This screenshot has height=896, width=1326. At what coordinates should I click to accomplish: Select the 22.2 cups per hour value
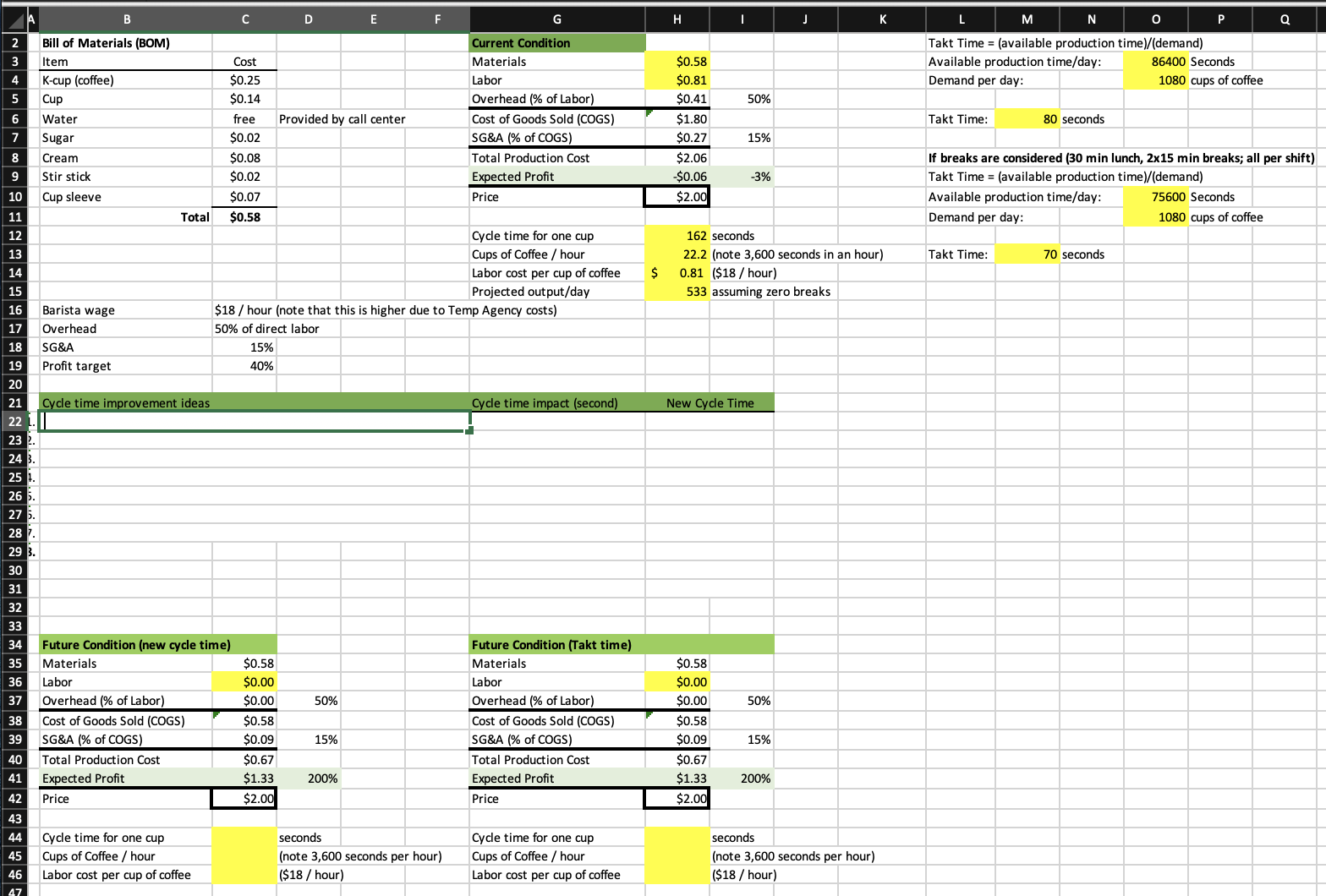coord(677,254)
